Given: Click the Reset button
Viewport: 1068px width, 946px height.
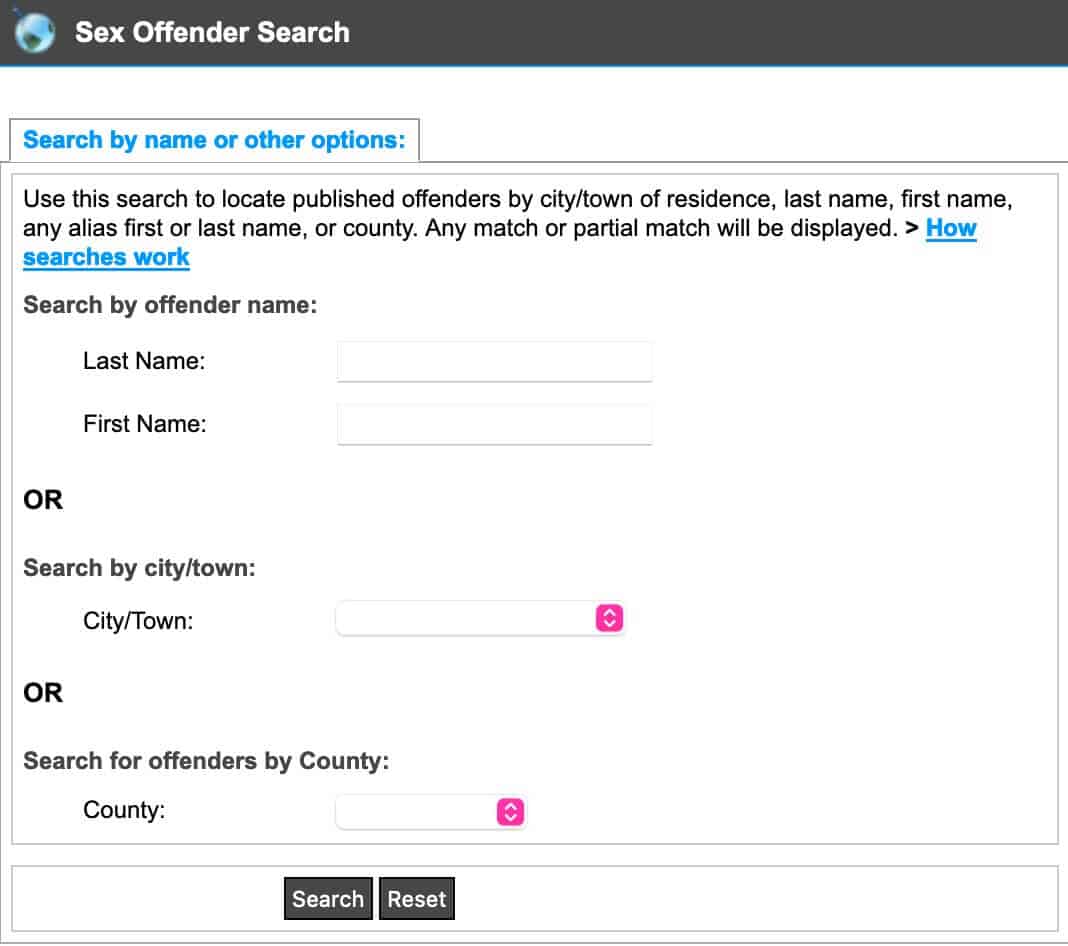Looking at the screenshot, I should coord(417,899).
